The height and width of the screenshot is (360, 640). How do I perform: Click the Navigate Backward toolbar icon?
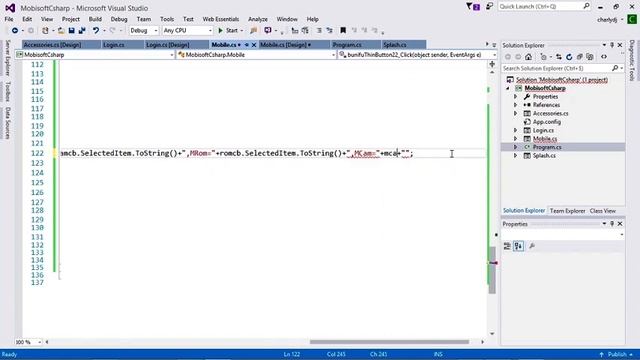[x=15, y=31]
